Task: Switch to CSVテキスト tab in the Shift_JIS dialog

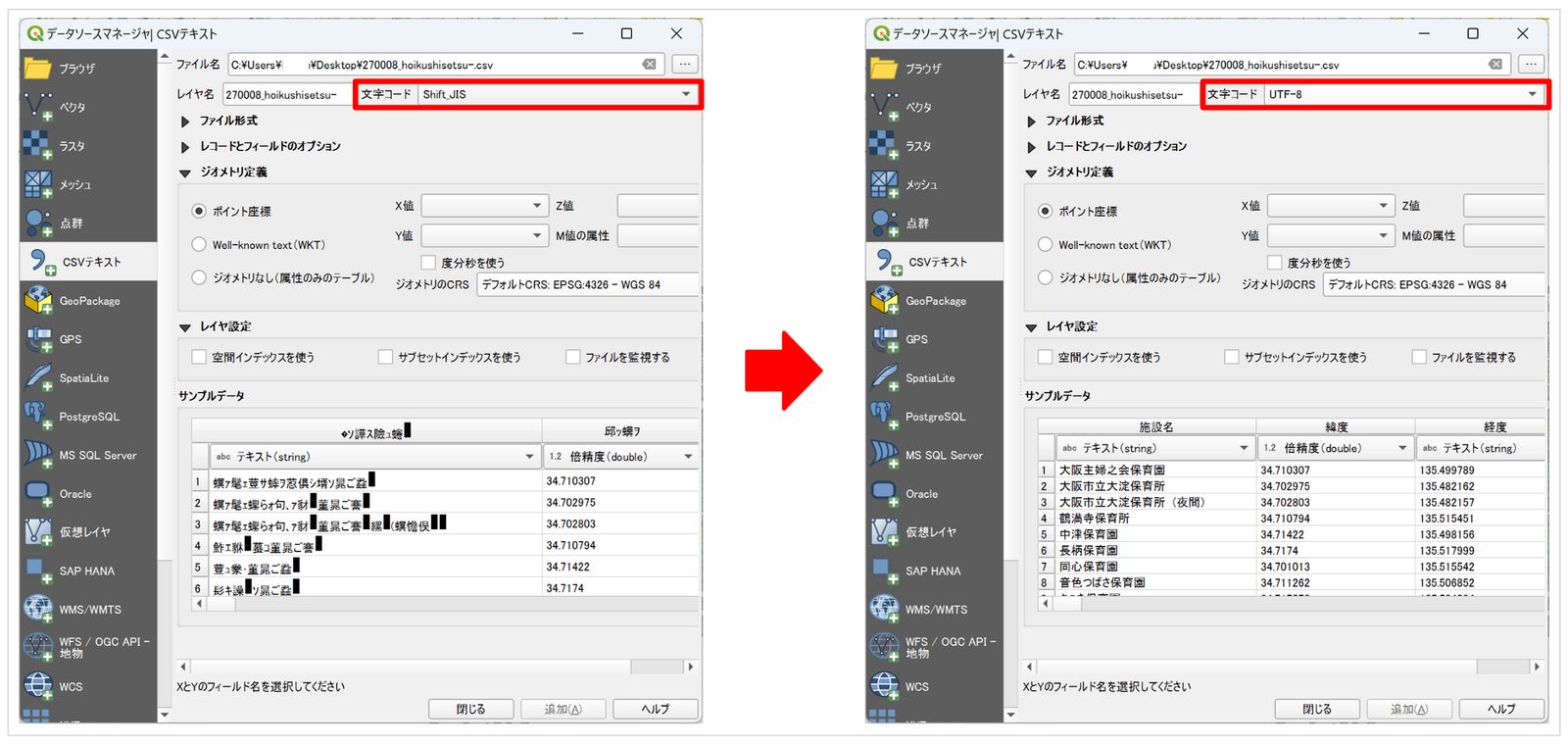Action: pyautogui.click(x=87, y=262)
